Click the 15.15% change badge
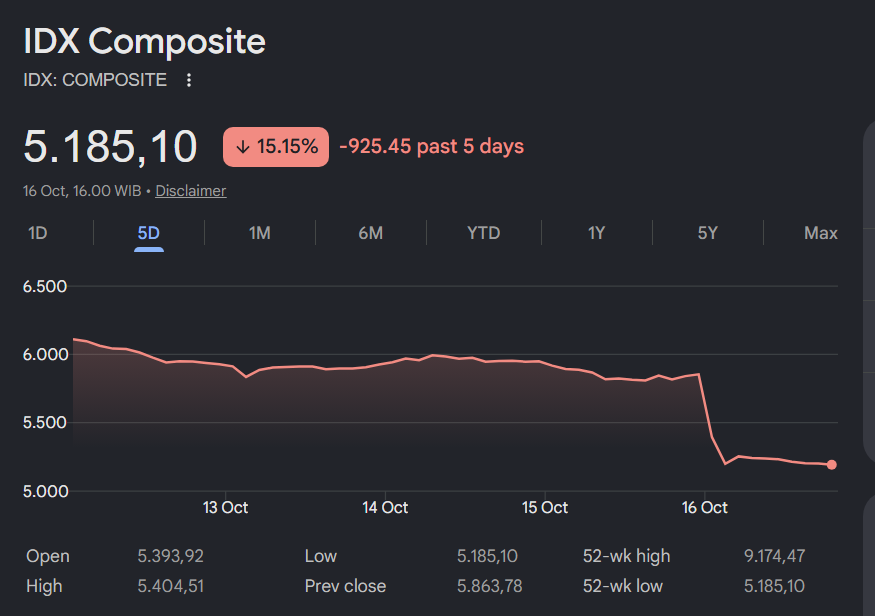 coord(276,147)
